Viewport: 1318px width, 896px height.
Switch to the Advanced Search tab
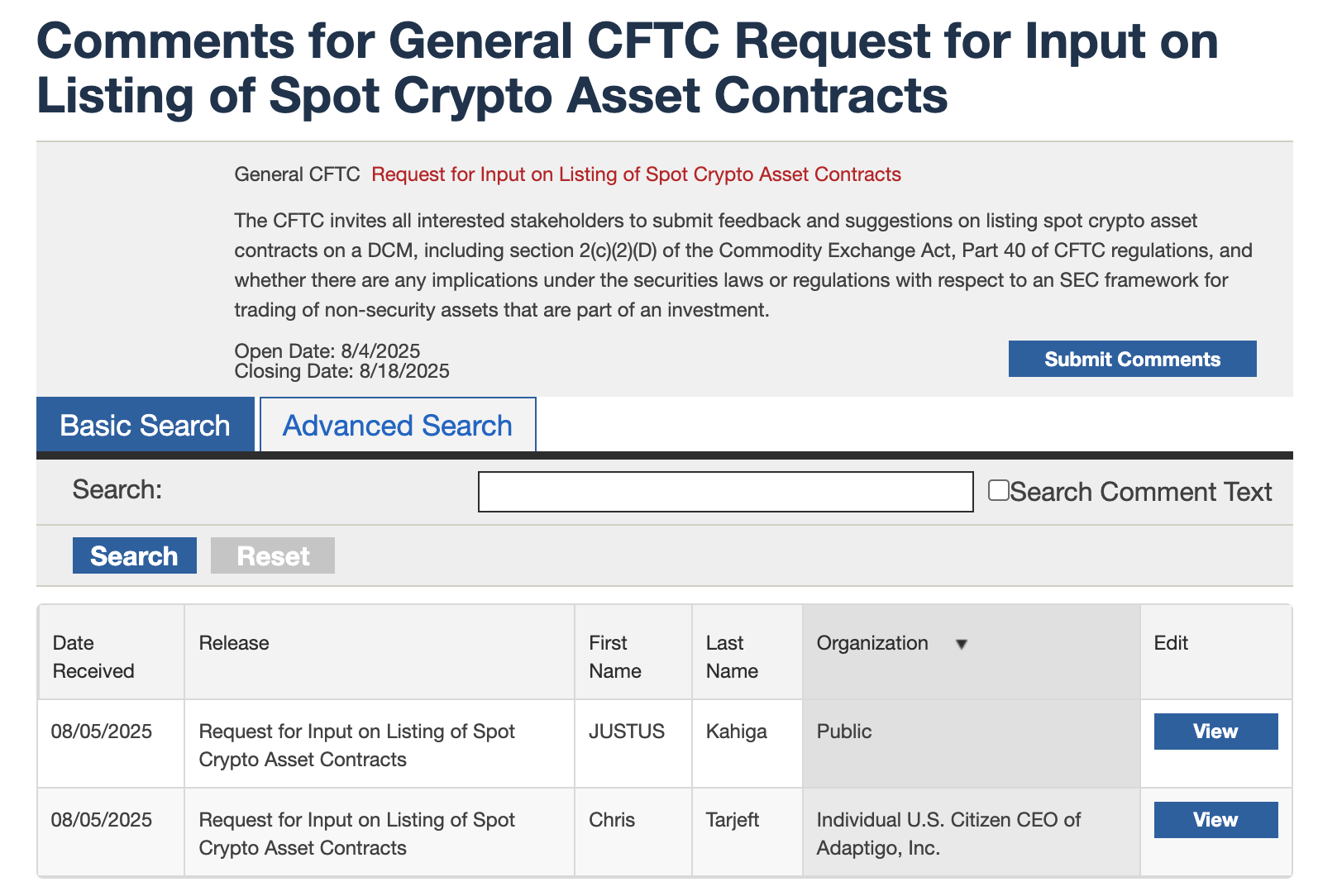pos(398,425)
